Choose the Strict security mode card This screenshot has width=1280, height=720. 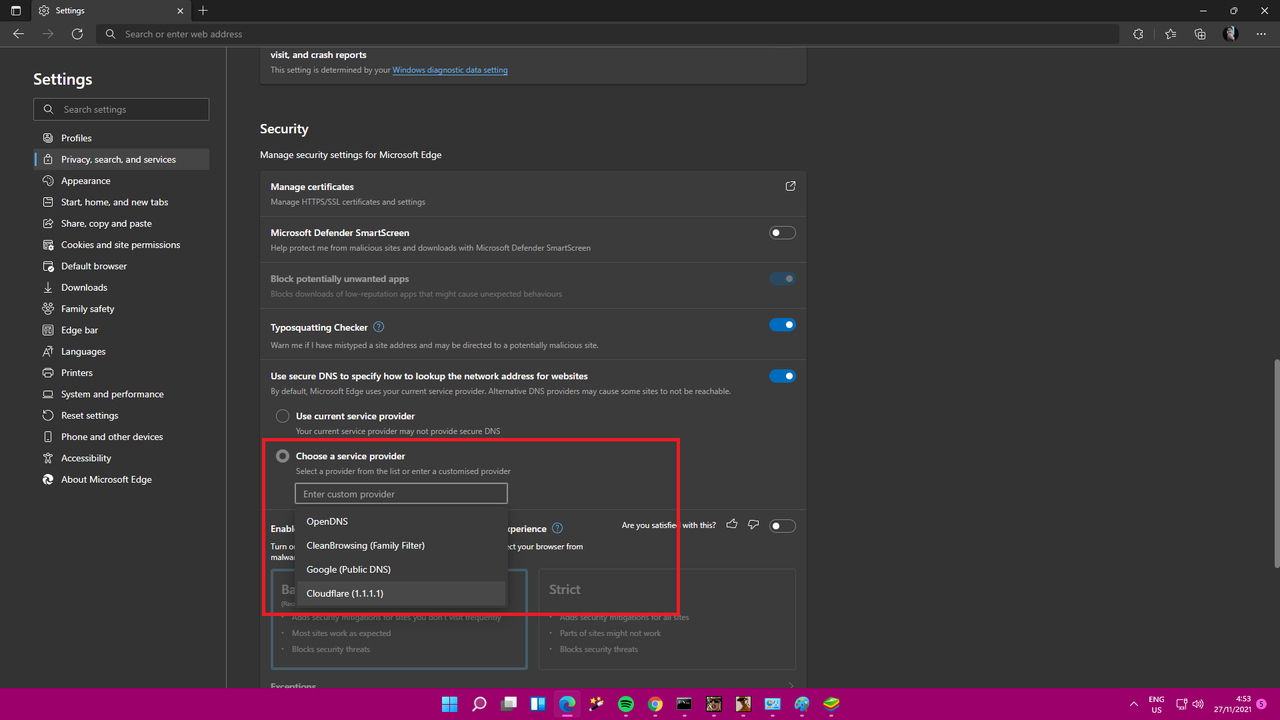pos(667,619)
